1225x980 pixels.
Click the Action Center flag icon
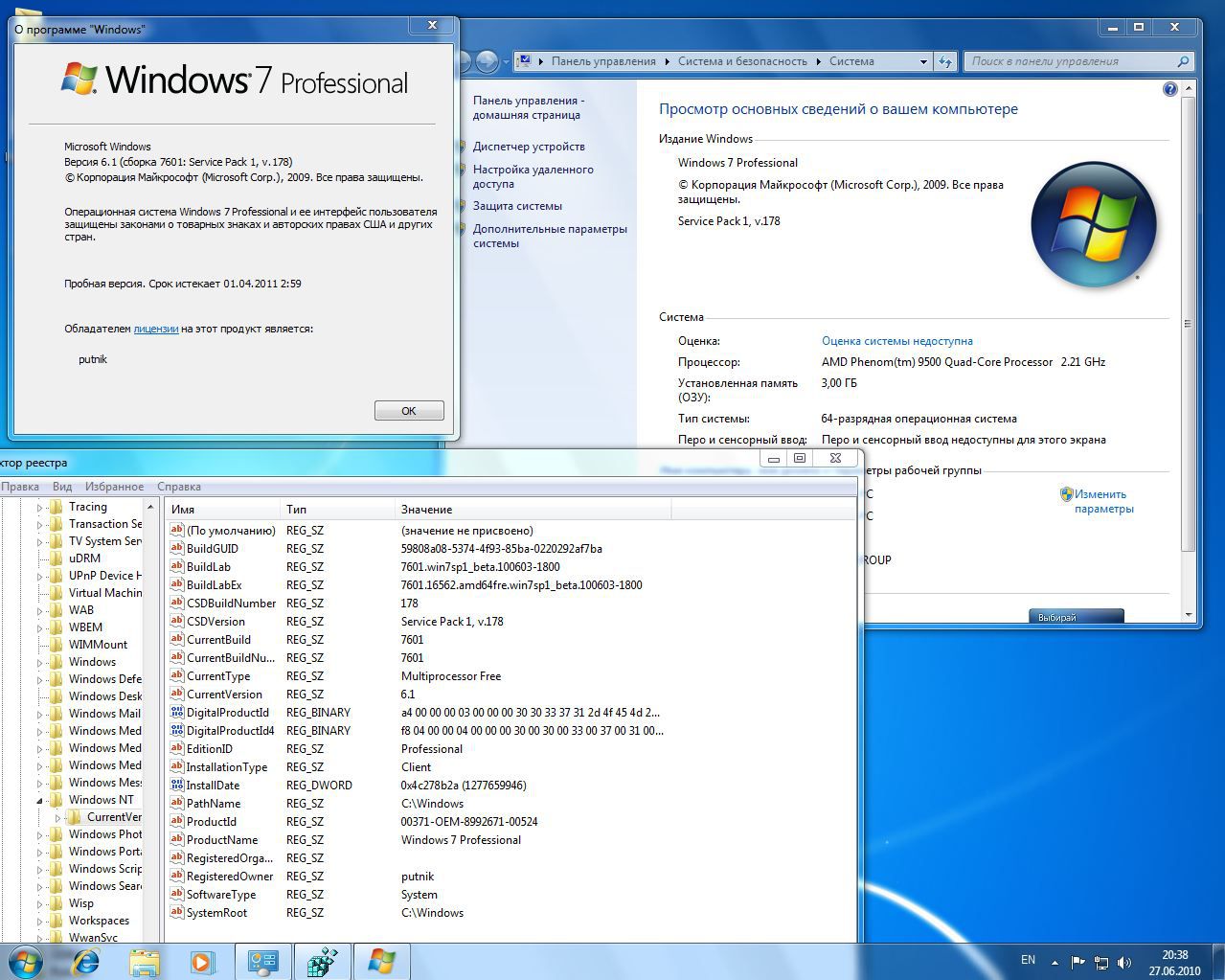point(1078,963)
